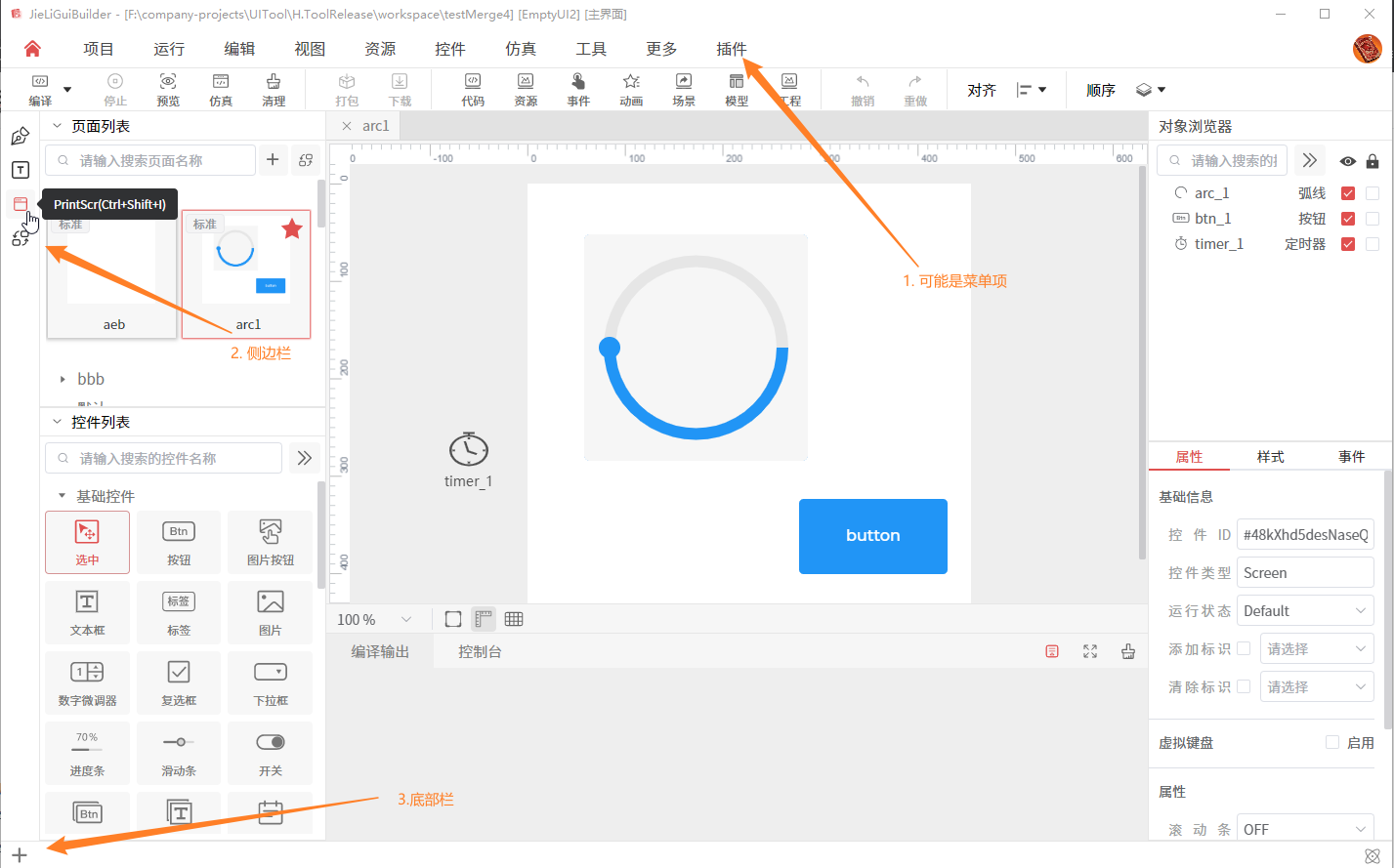Click the add page plus button
Viewport: 1394px width, 868px height.
[x=273, y=160]
